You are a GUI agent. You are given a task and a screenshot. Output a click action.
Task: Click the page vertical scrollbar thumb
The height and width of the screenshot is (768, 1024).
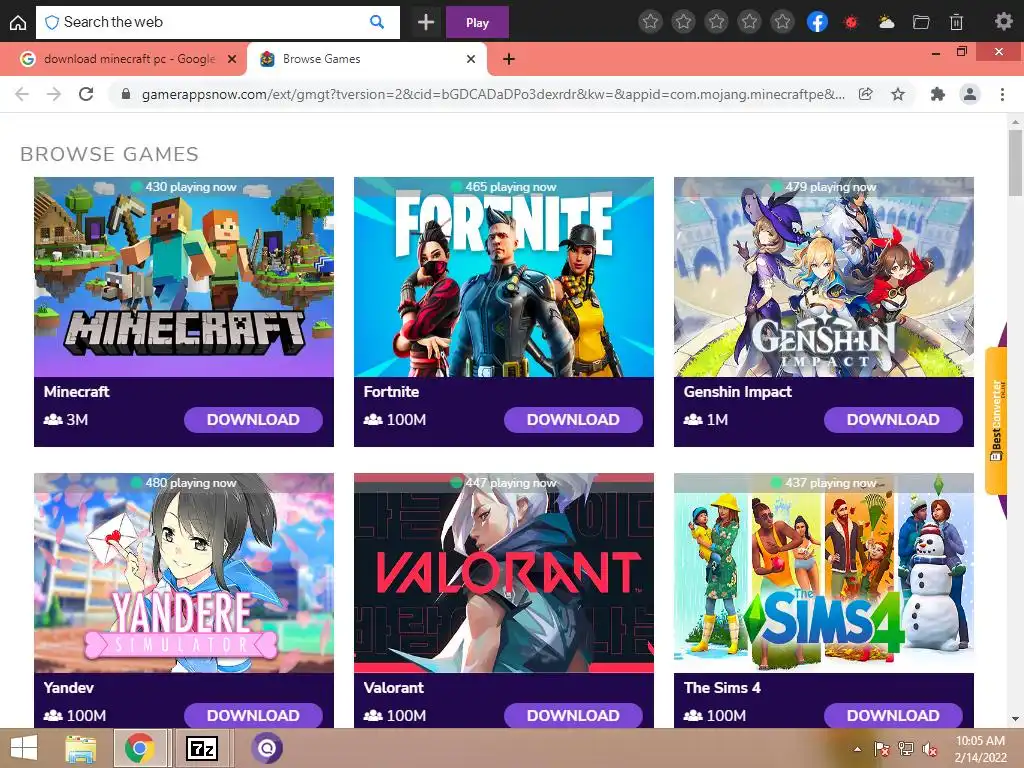click(1015, 162)
